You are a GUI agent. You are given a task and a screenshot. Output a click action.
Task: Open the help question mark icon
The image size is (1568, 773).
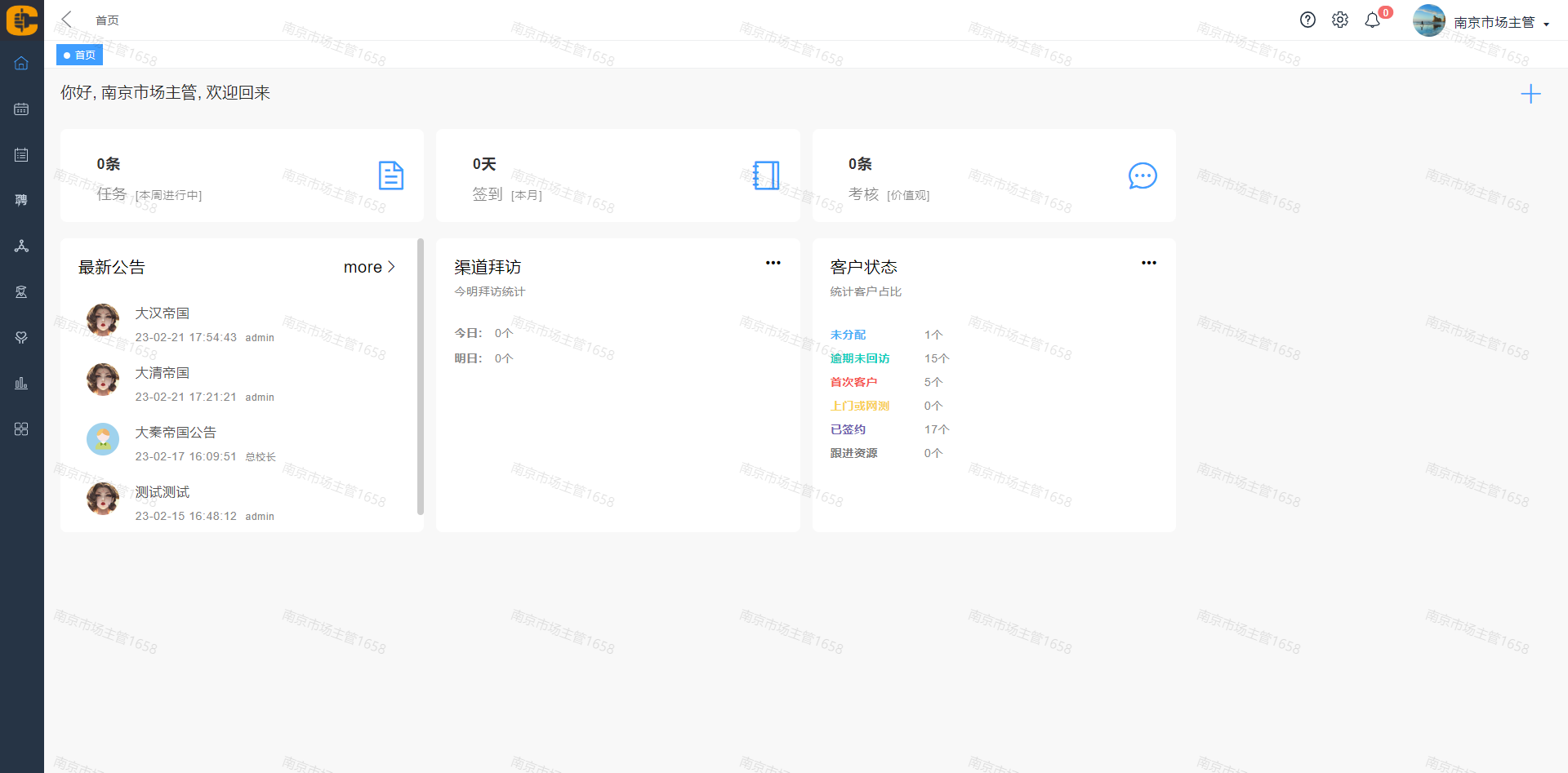coord(1307,20)
